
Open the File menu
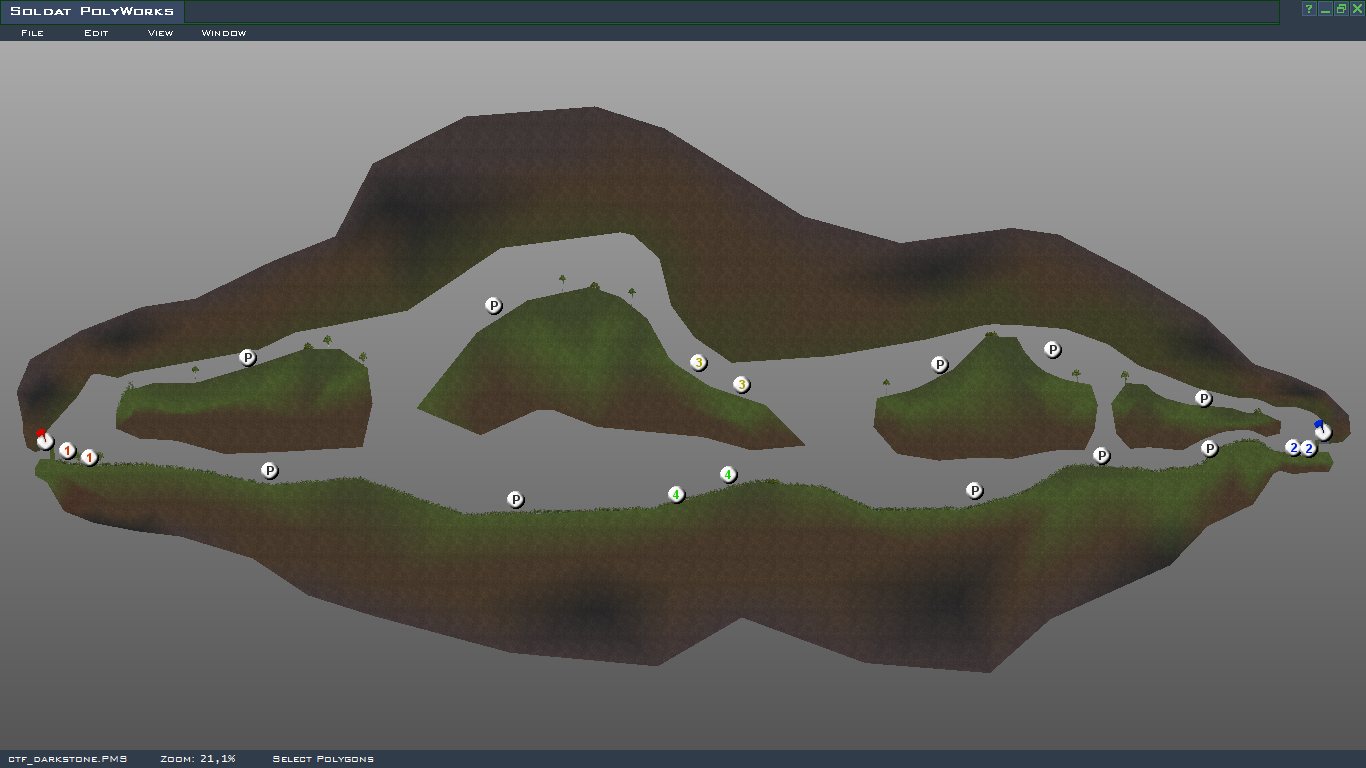click(32, 33)
